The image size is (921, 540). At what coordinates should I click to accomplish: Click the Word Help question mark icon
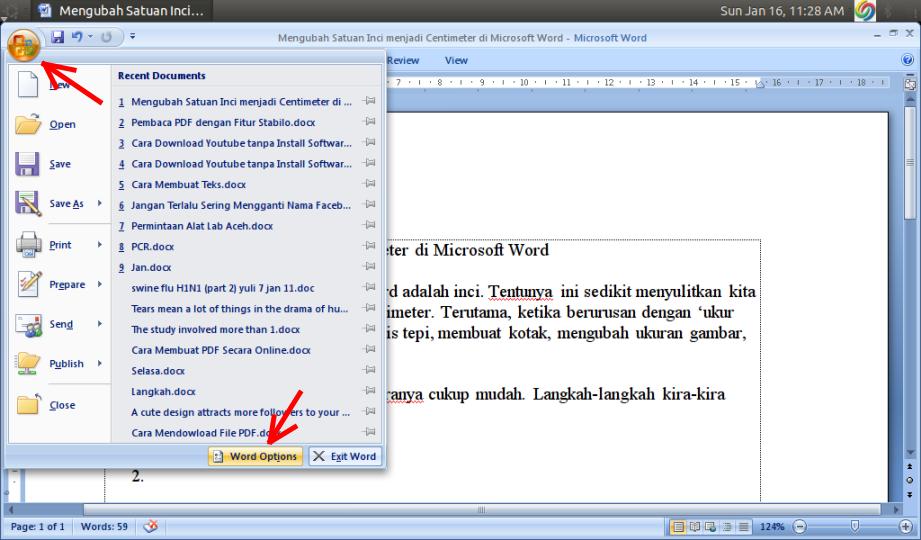[x=907, y=59]
